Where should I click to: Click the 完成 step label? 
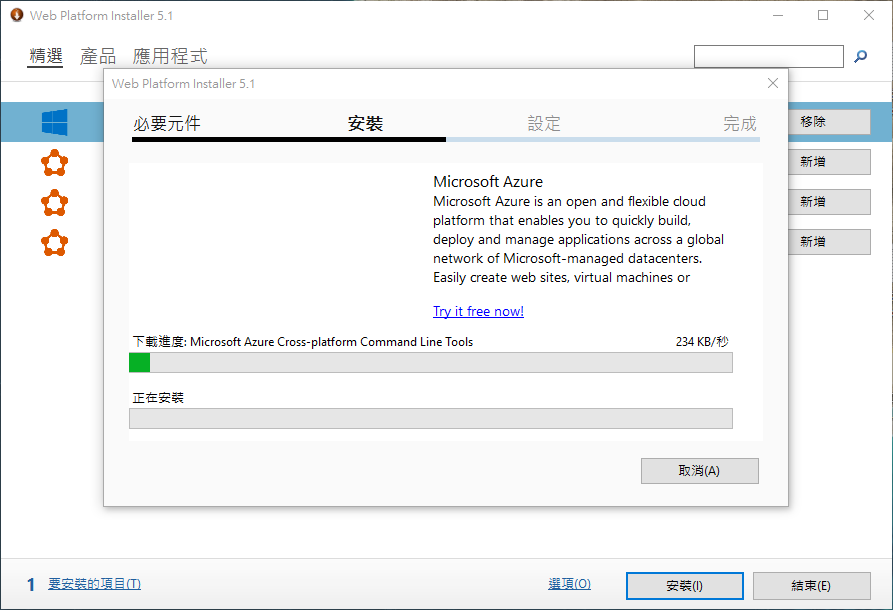point(740,123)
